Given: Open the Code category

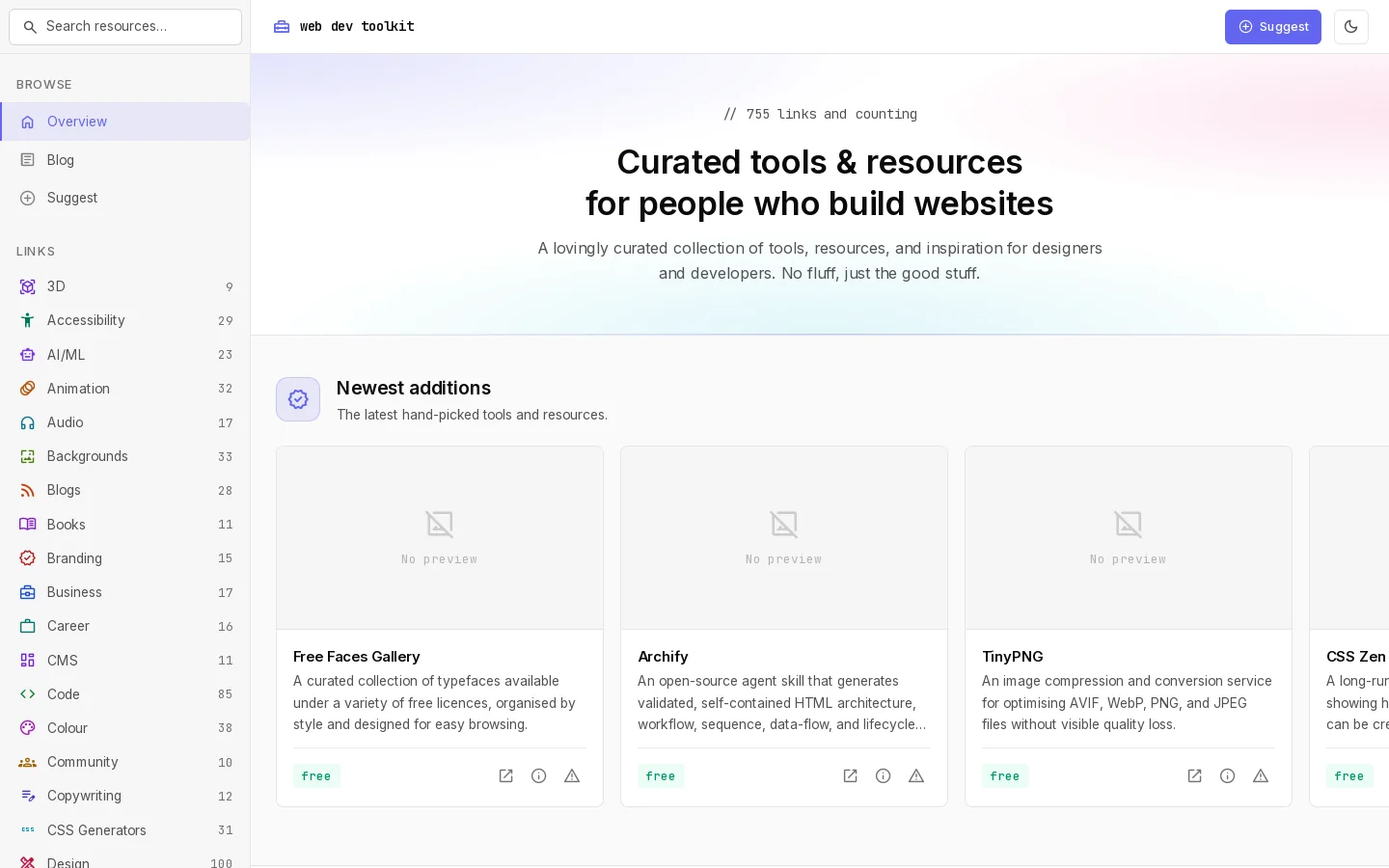Looking at the screenshot, I should [x=125, y=694].
